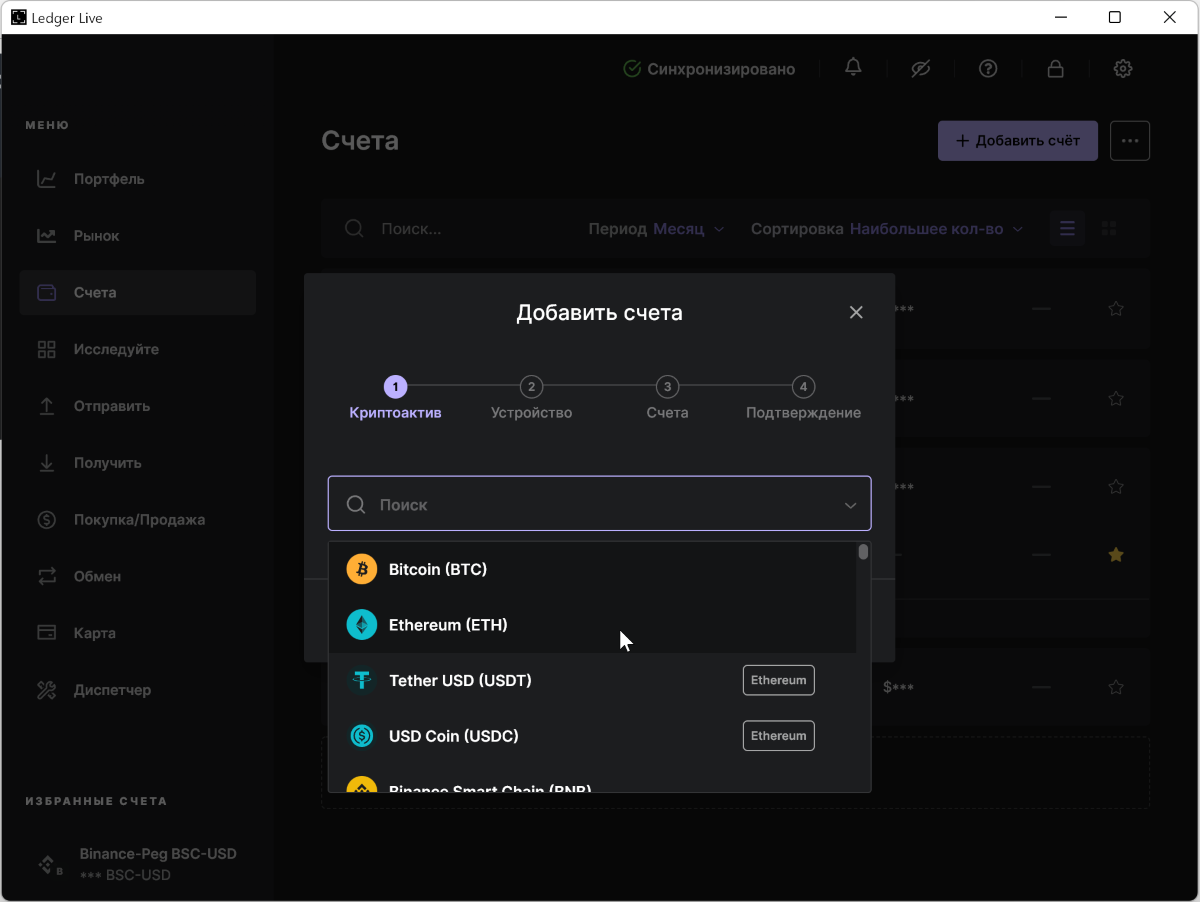Click the synchronized checkmark status icon

pyautogui.click(x=632, y=69)
